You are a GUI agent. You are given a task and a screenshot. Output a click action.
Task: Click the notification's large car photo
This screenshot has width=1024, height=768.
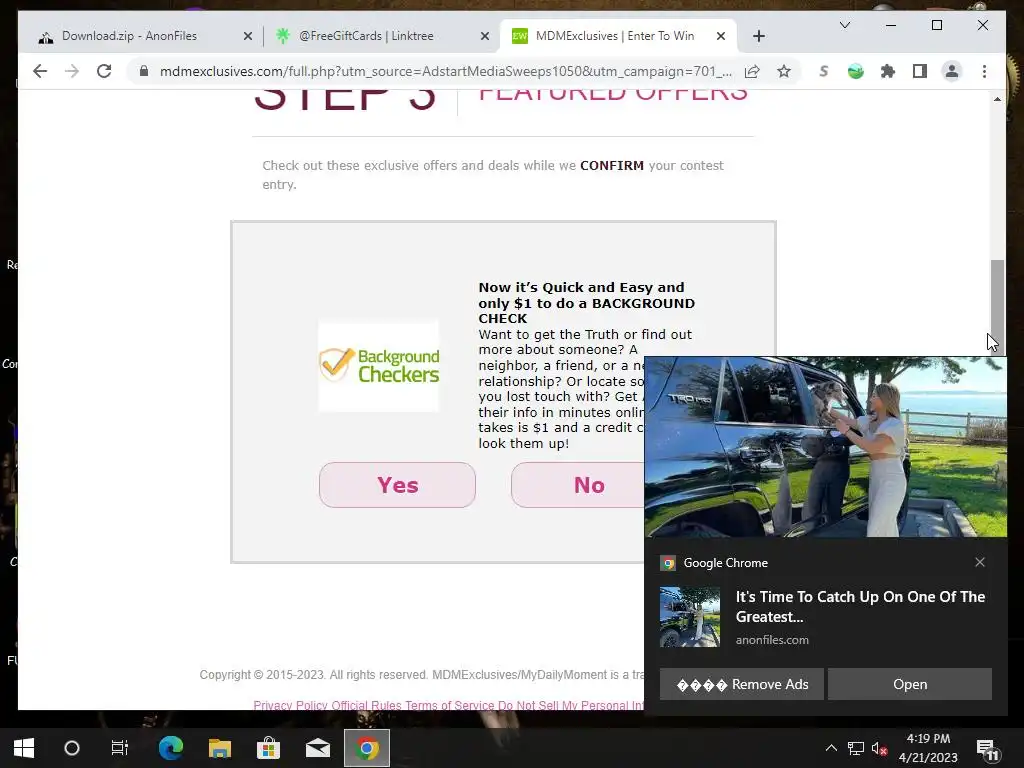point(825,447)
